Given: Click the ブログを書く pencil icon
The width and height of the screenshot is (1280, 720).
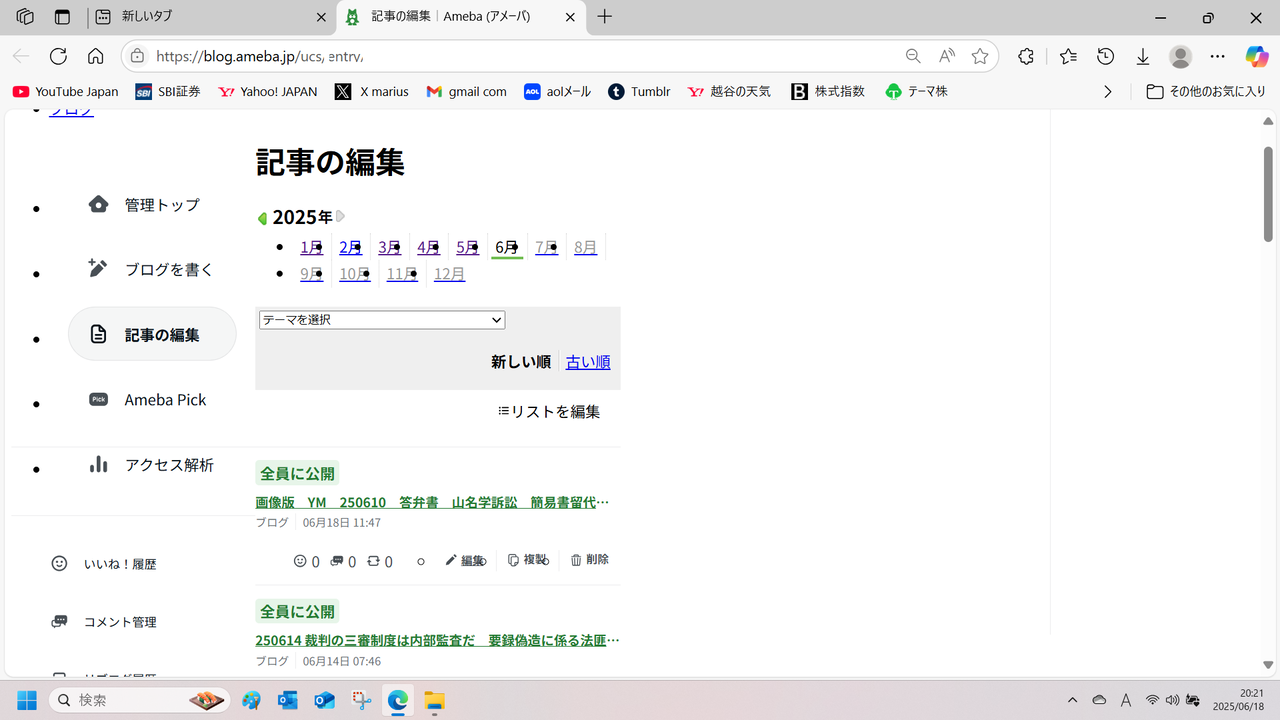Looking at the screenshot, I should (98, 268).
